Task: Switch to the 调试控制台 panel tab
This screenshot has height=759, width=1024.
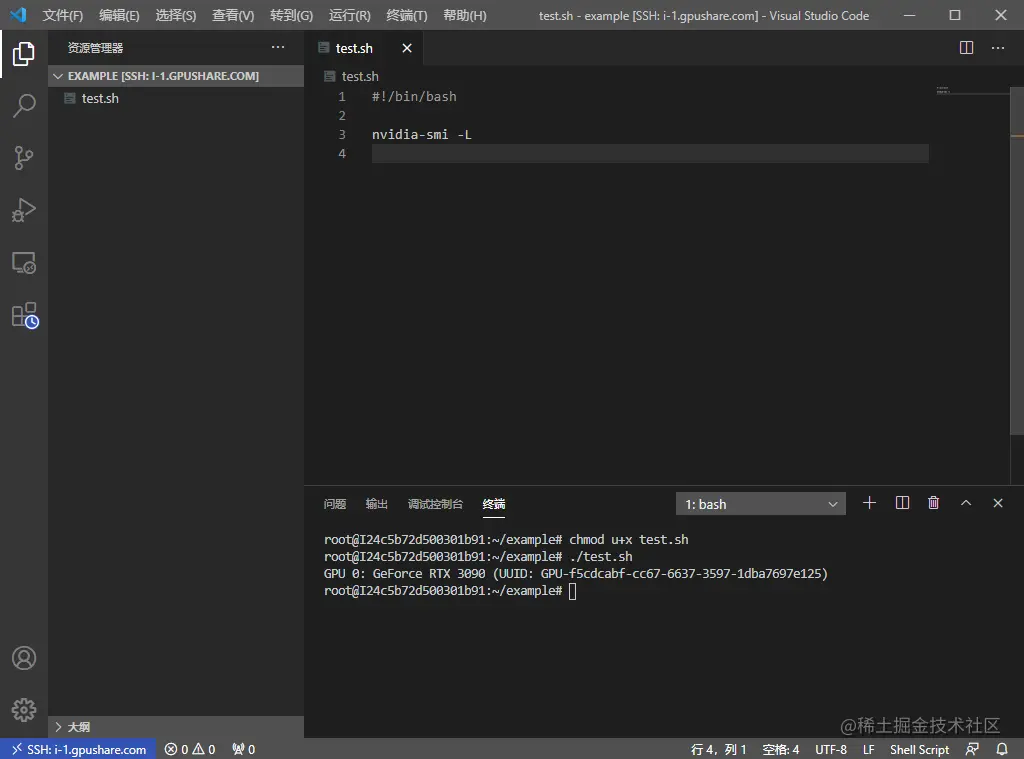Action: pyautogui.click(x=435, y=504)
